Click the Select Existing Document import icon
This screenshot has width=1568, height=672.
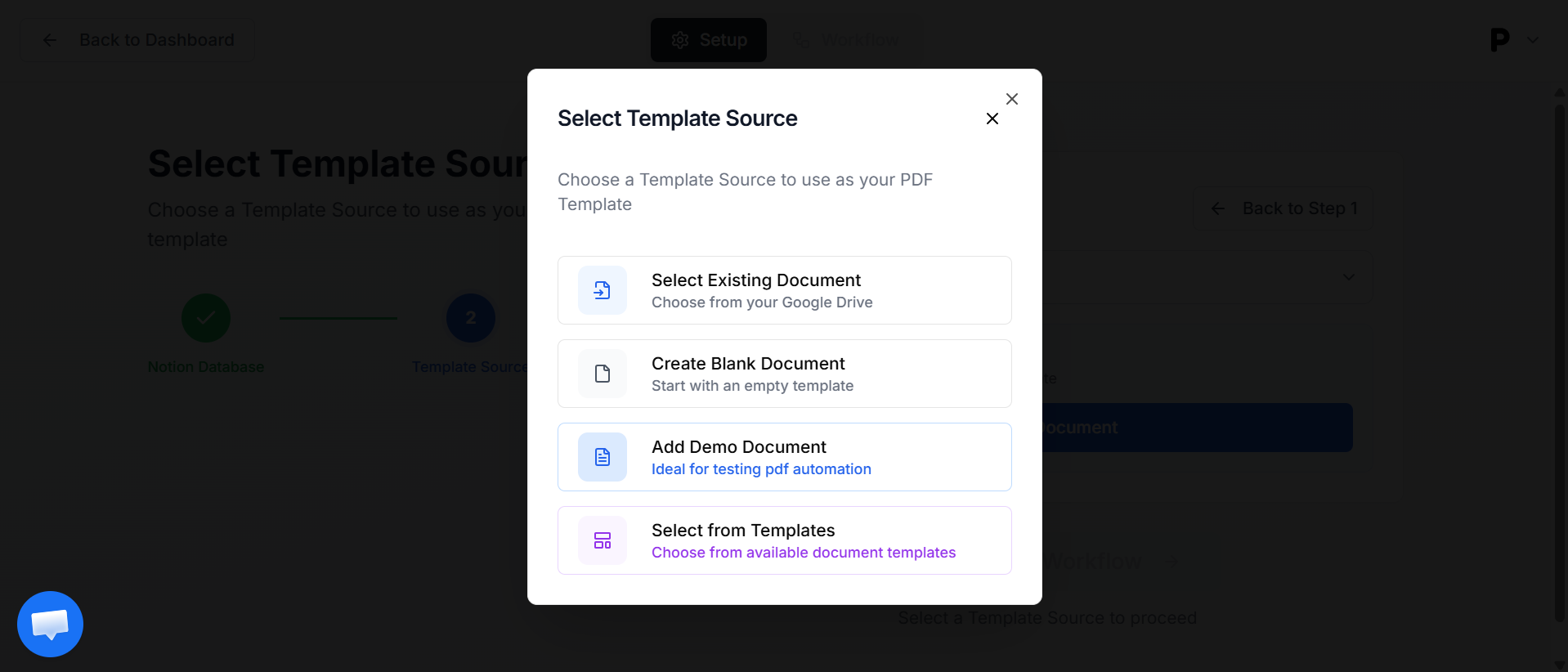[602, 290]
